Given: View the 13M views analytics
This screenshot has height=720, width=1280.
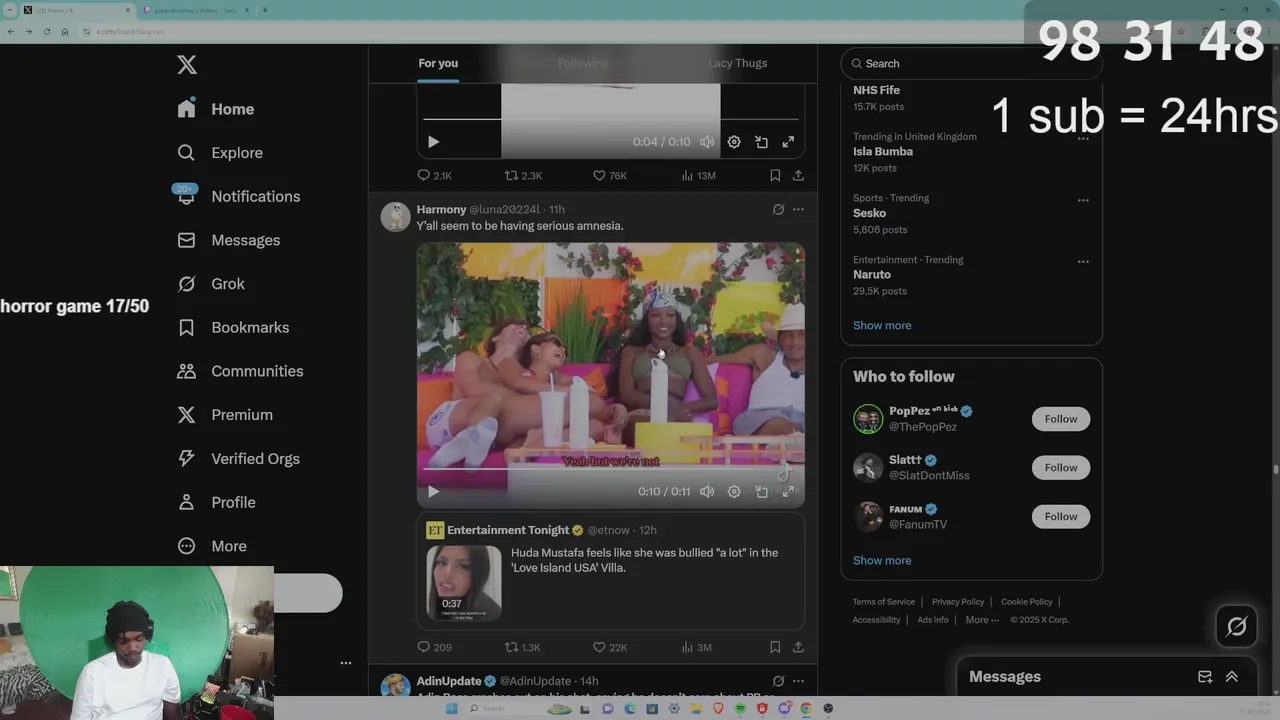Looking at the screenshot, I should (x=698, y=175).
